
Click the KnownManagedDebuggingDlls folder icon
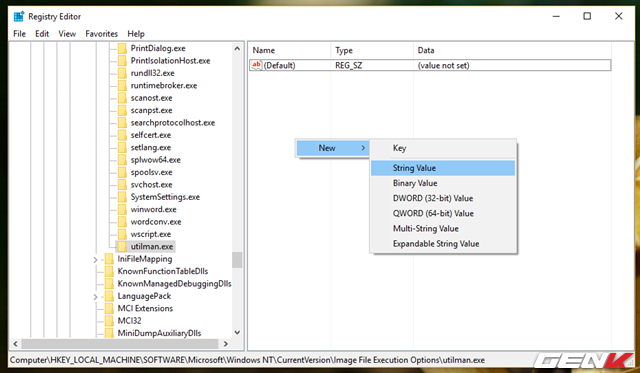[109, 284]
